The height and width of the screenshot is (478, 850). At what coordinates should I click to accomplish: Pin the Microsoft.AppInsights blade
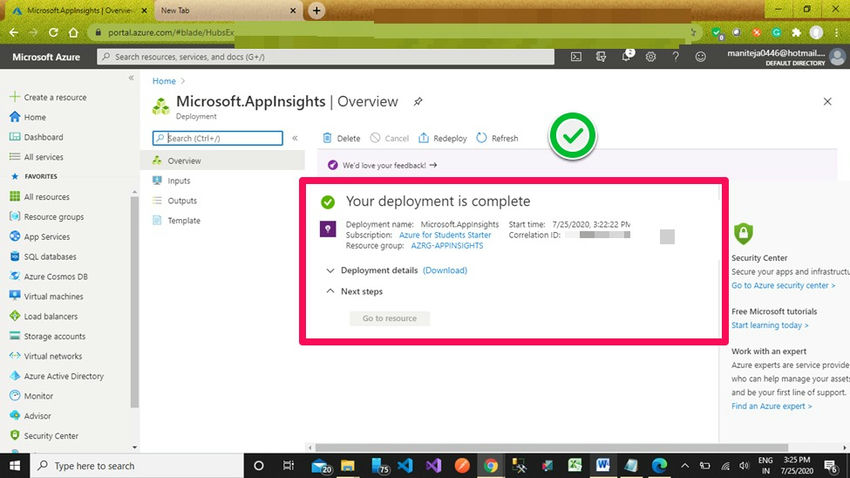(418, 102)
